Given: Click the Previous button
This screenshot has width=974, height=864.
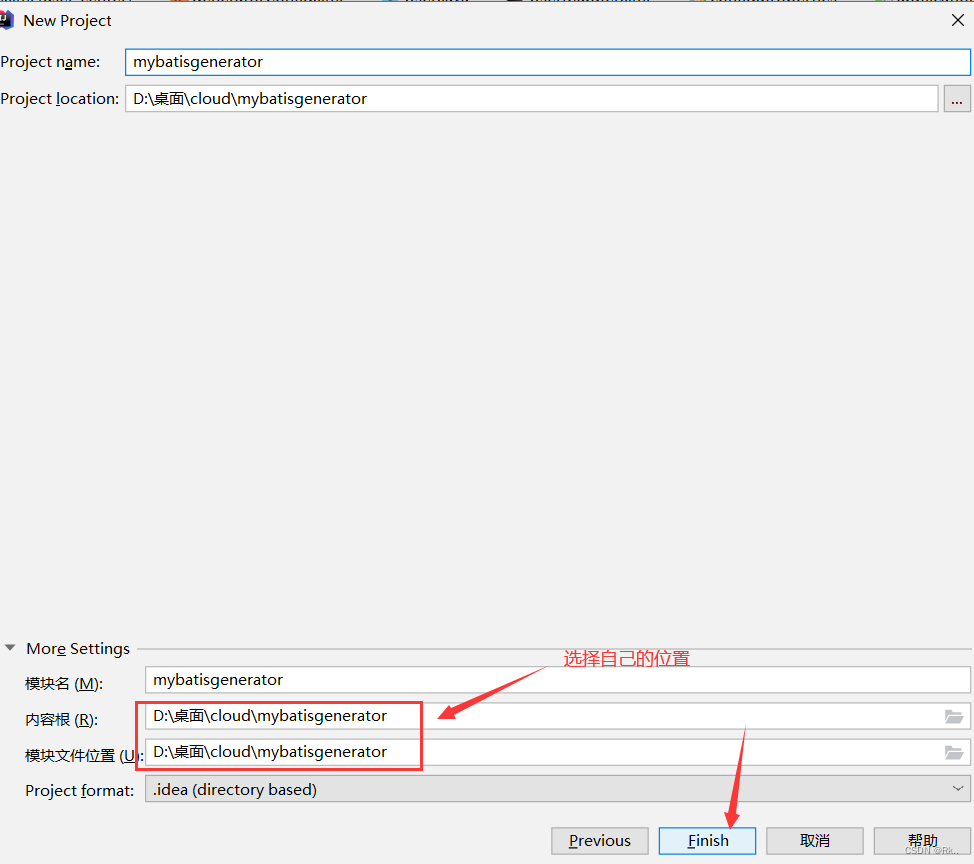Looking at the screenshot, I should pos(599,840).
